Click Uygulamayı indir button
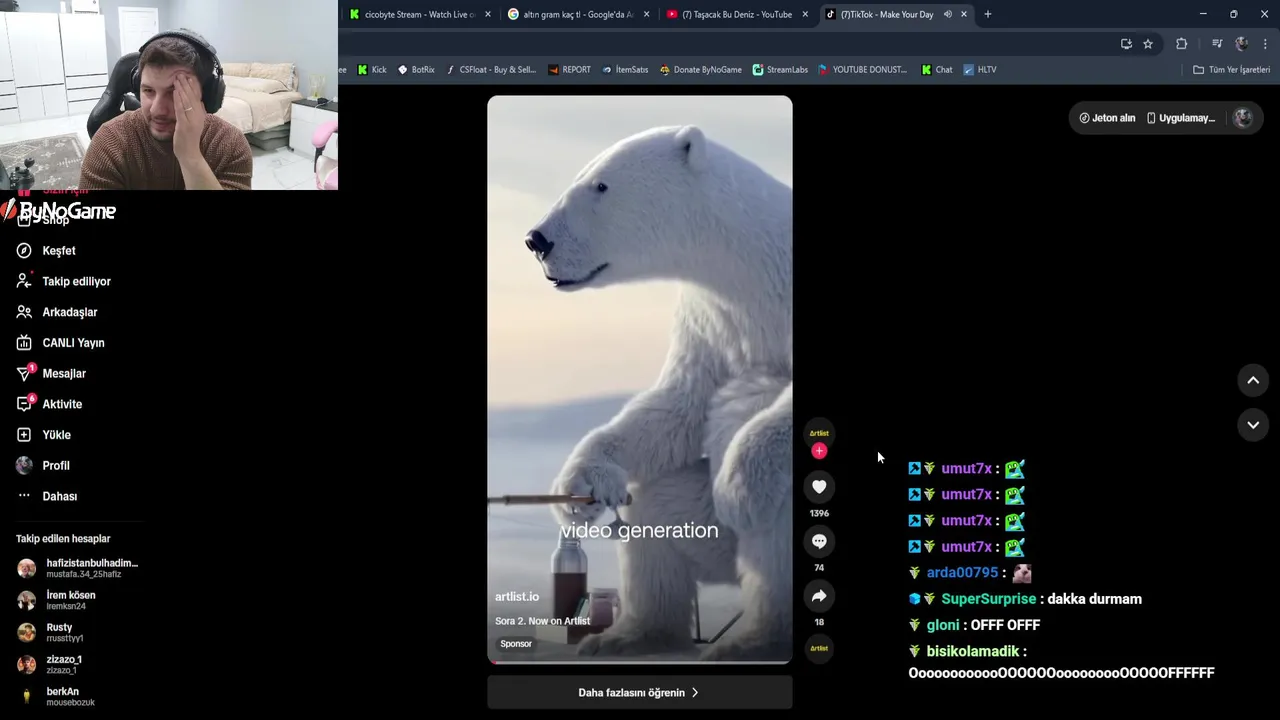The image size is (1280, 720). coord(1181,118)
